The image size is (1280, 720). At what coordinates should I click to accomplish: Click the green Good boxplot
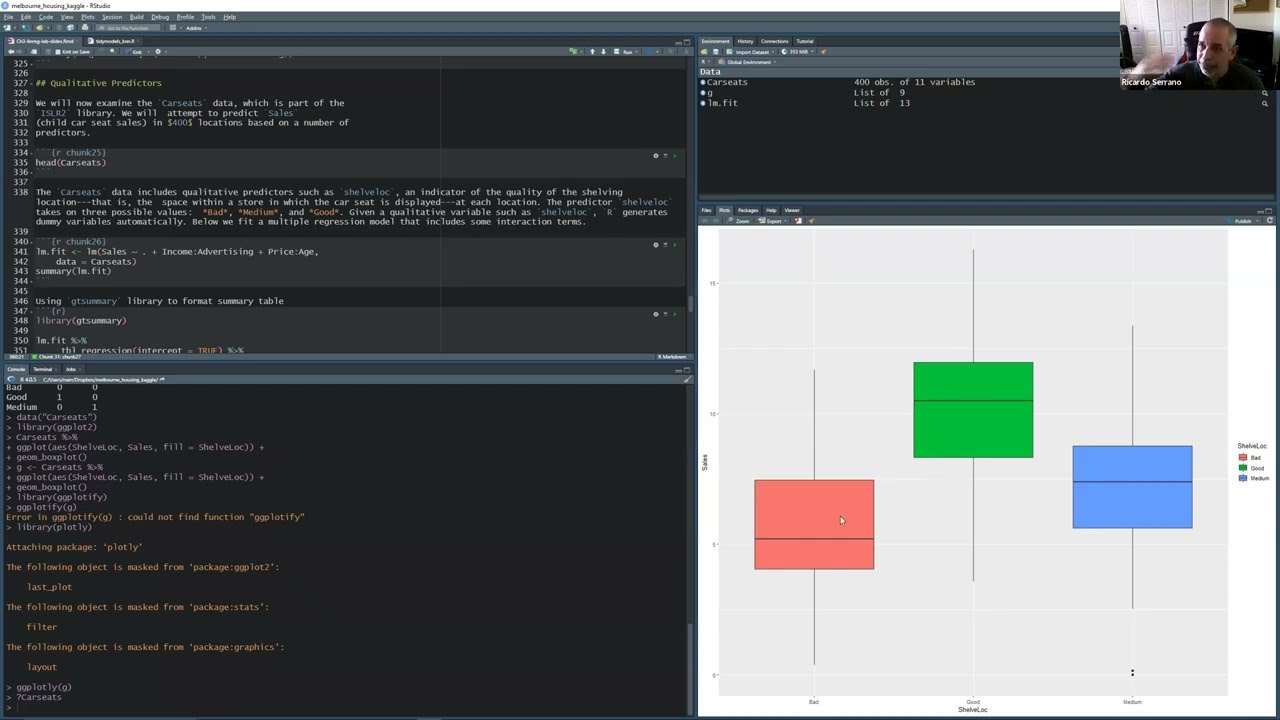coord(973,410)
